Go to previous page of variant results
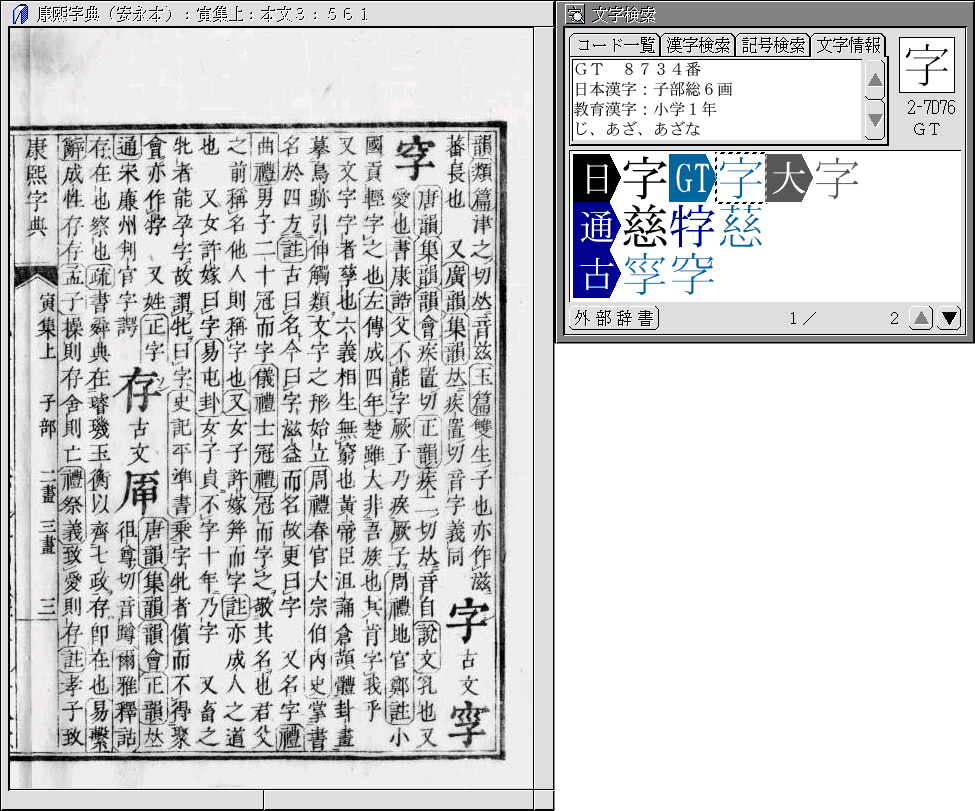 [921, 318]
